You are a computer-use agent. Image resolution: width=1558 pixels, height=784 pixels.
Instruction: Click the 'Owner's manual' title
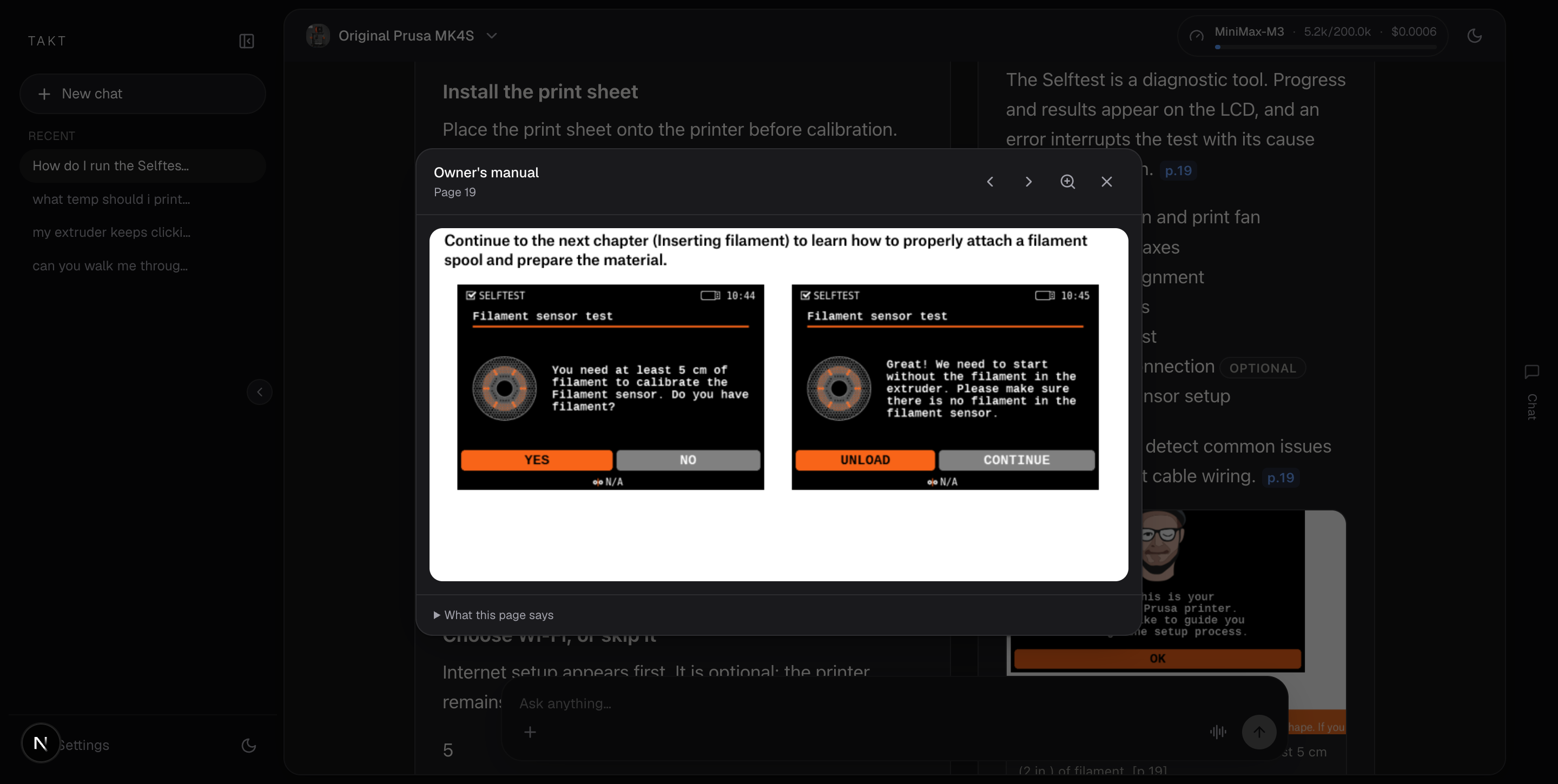(486, 172)
